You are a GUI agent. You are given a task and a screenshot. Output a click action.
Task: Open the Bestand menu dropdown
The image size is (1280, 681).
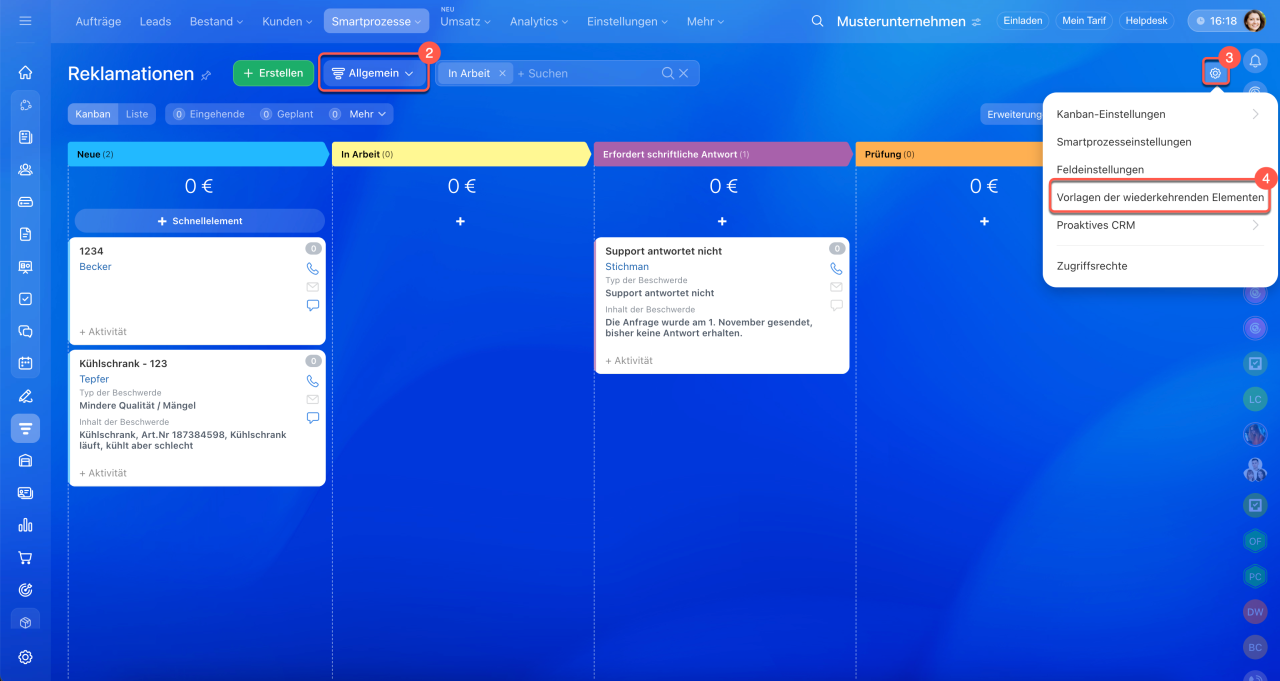click(x=216, y=21)
